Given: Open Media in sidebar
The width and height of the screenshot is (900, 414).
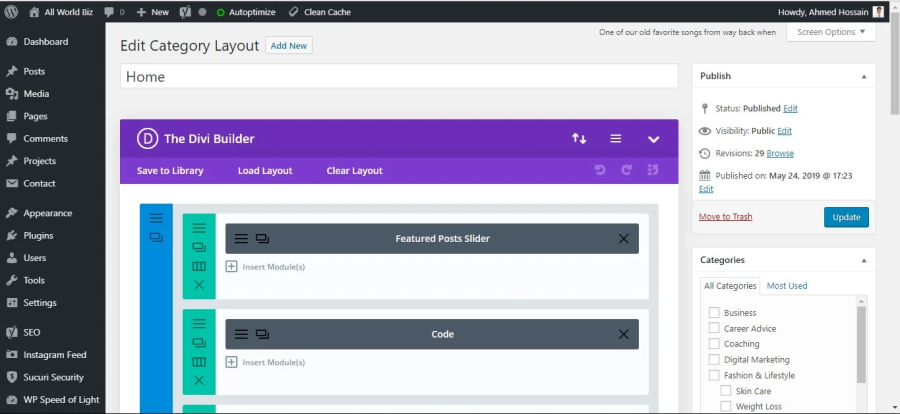Looking at the screenshot, I should [36, 94].
